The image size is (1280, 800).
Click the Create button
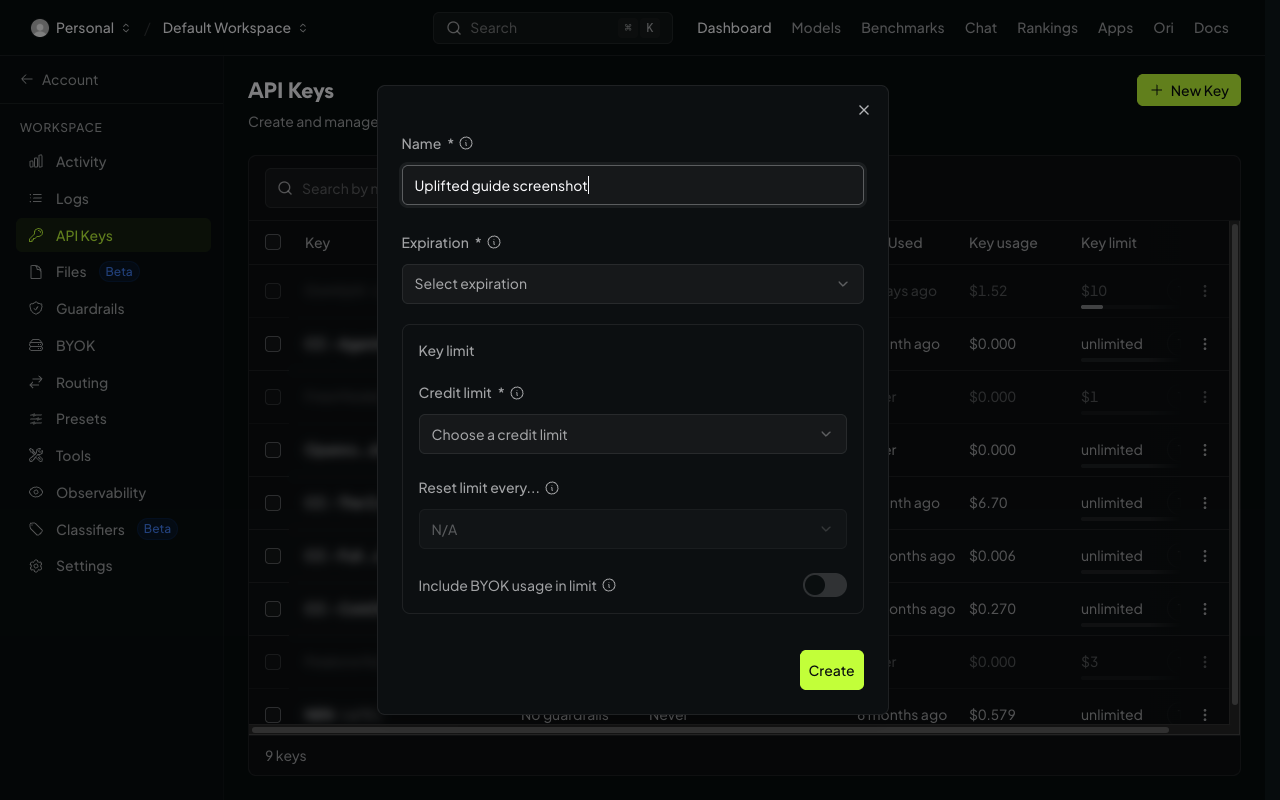[x=832, y=670]
